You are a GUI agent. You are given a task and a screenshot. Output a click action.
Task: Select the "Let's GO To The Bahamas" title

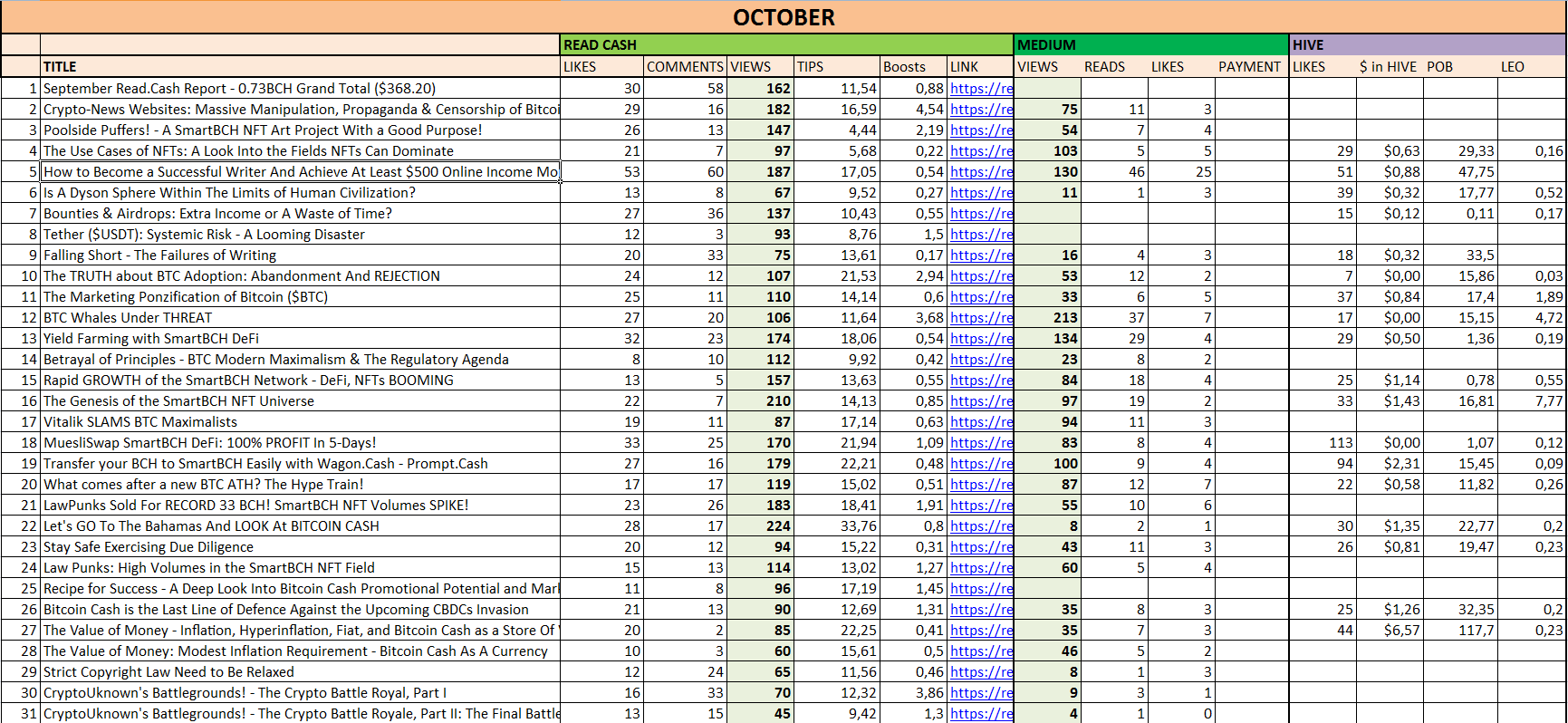[300, 526]
